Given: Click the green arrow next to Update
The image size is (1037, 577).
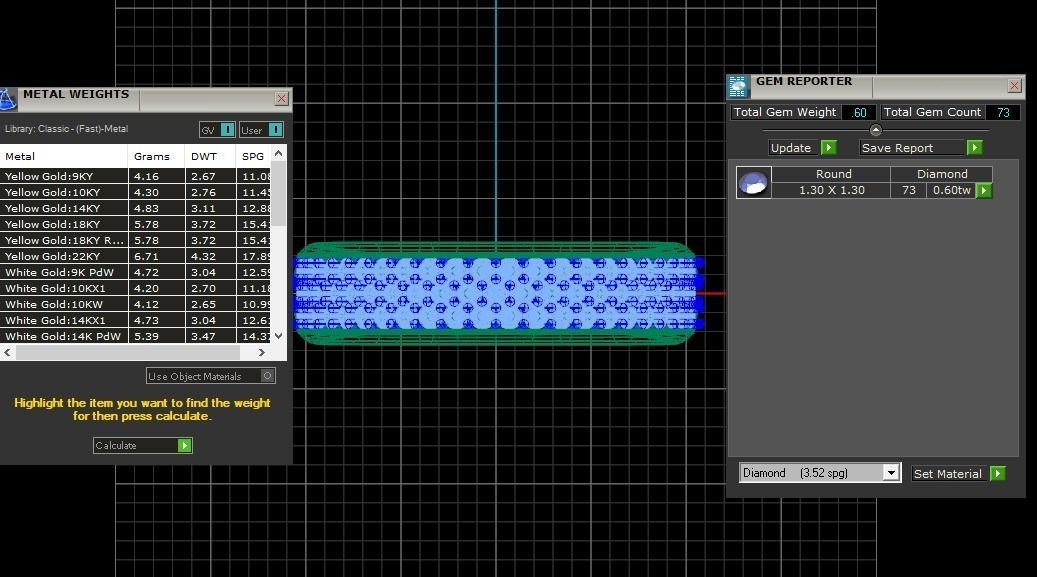Looking at the screenshot, I should pos(829,148).
